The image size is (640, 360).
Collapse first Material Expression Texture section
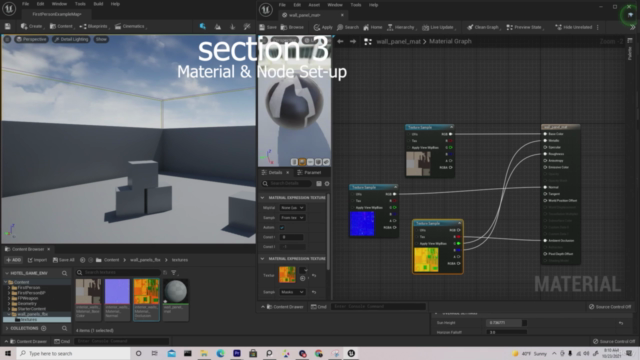[262, 198]
